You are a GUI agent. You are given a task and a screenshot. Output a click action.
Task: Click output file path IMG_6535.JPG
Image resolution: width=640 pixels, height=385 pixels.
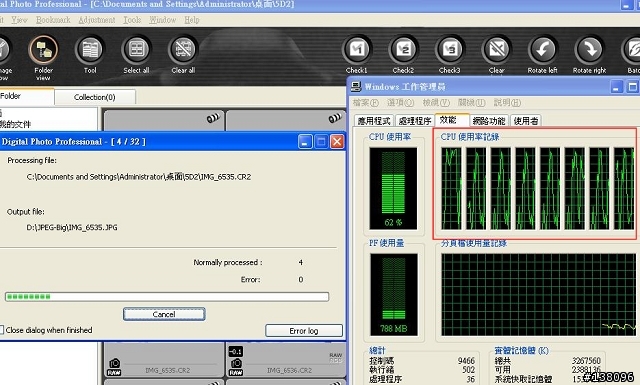tap(72, 227)
